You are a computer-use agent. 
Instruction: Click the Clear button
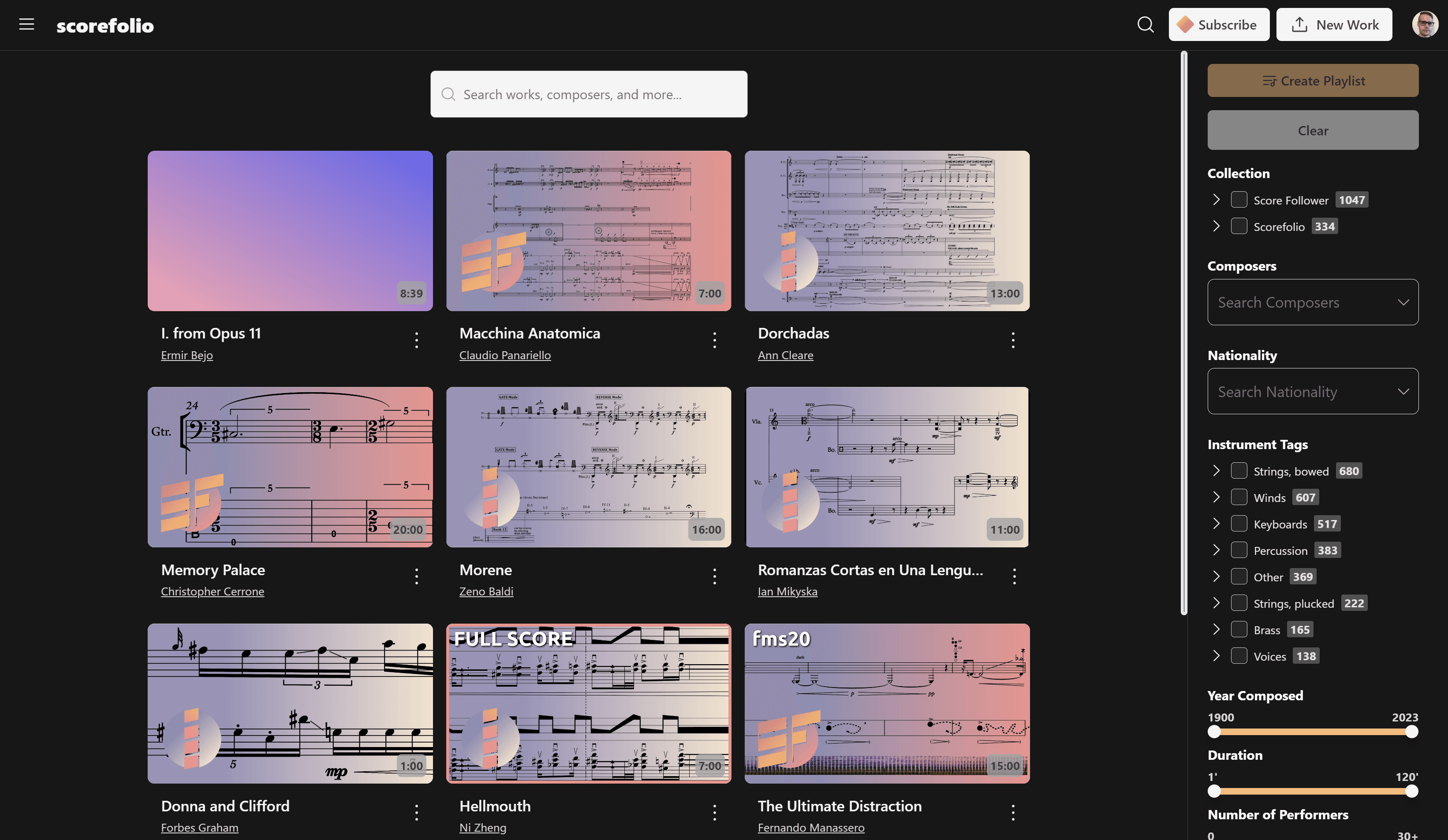1313,130
